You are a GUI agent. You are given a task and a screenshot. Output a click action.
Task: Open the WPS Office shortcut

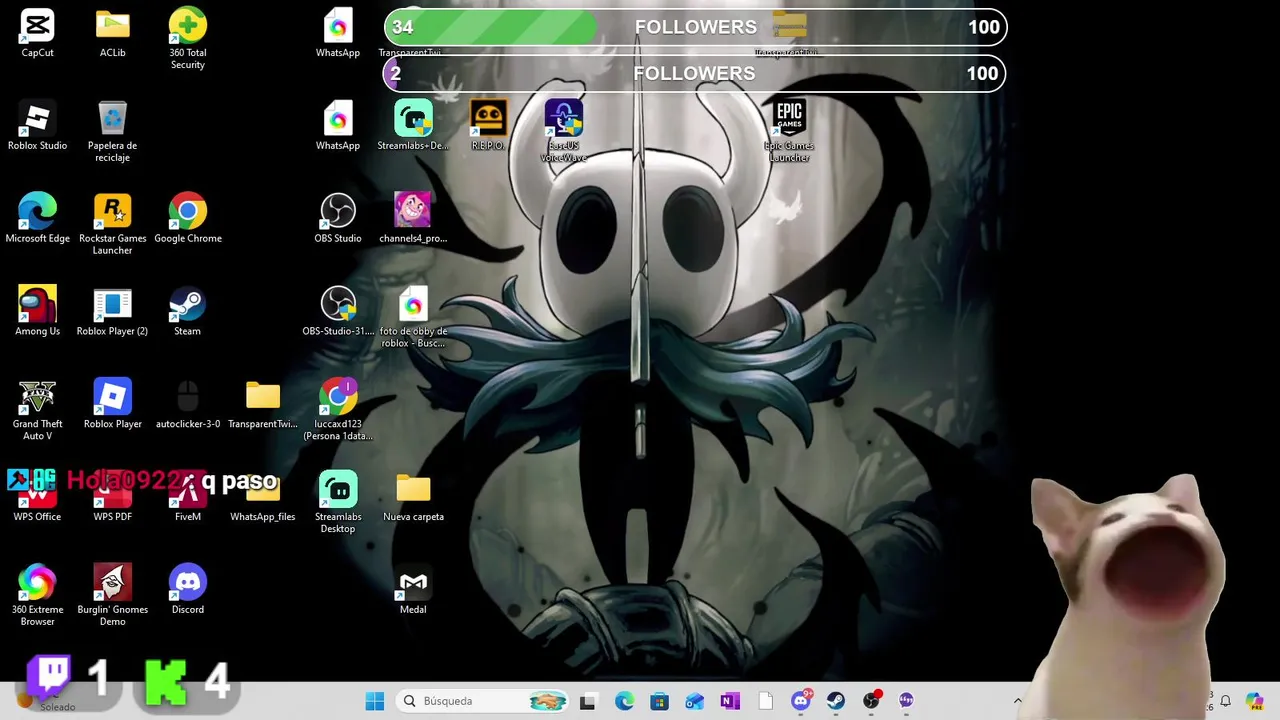pyautogui.click(x=37, y=498)
